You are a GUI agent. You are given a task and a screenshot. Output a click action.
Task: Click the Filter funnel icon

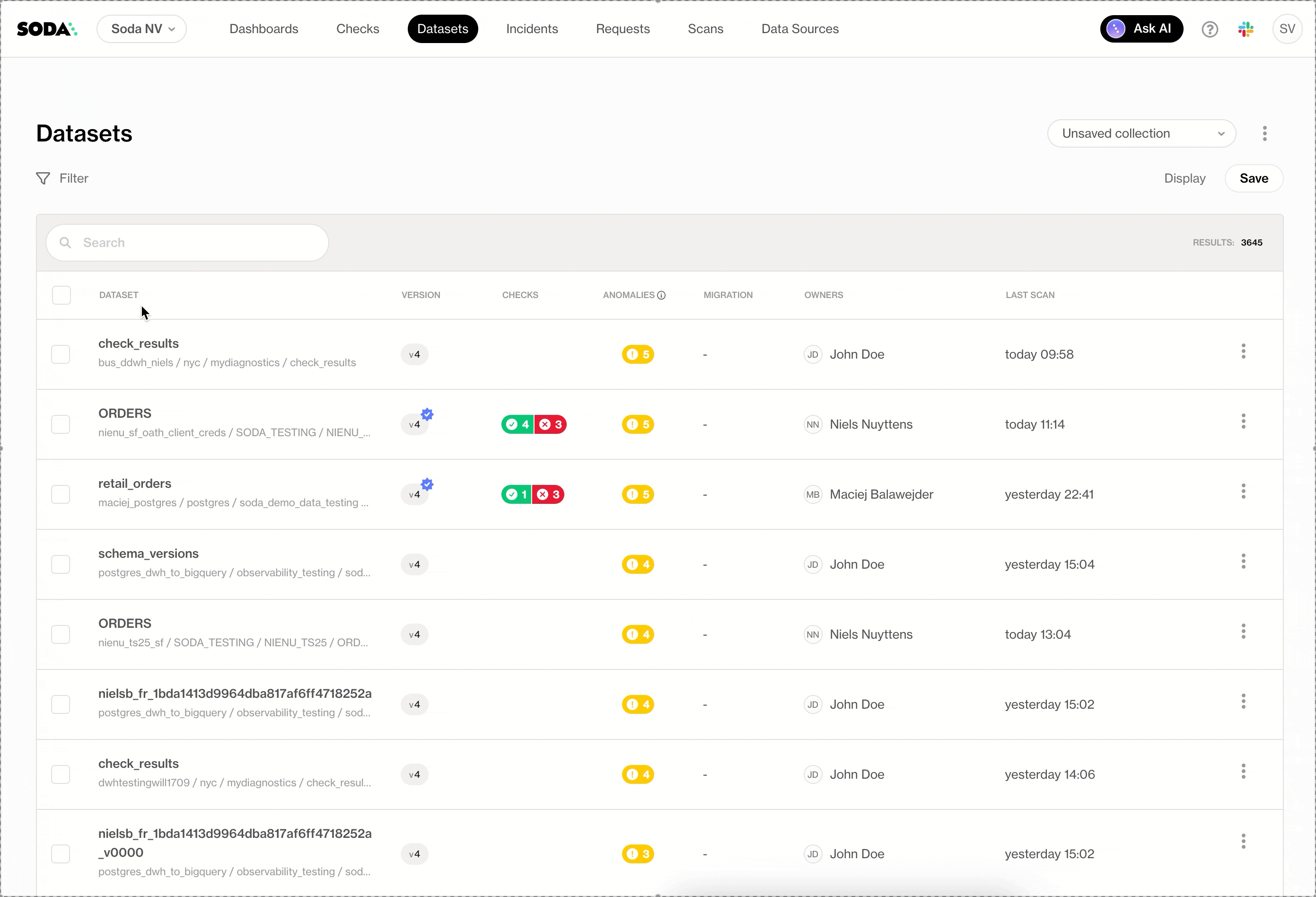coord(43,178)
